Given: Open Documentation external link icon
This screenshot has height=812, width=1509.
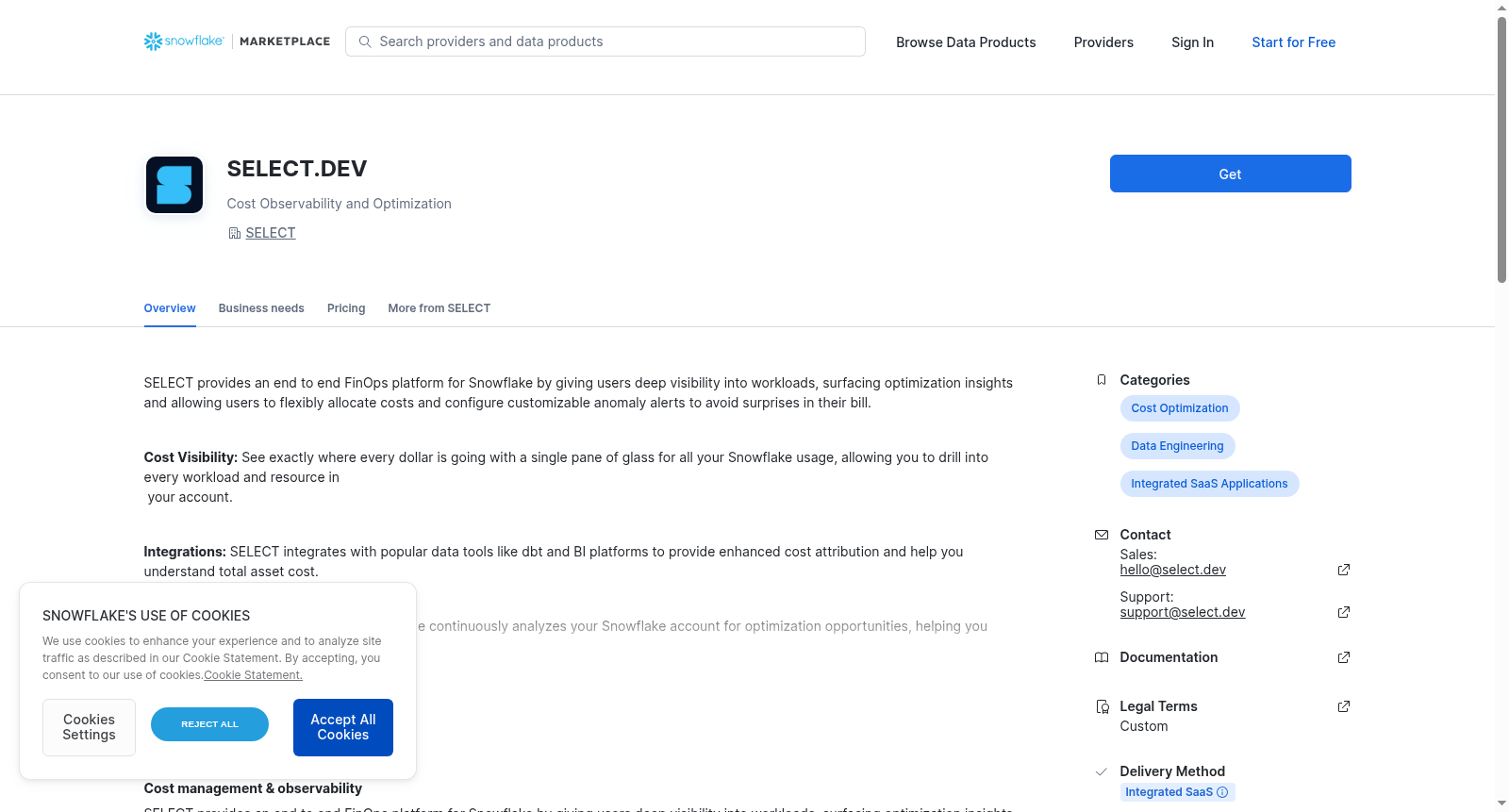Looking at the screenshot, I should click(x=1344, y=657).
